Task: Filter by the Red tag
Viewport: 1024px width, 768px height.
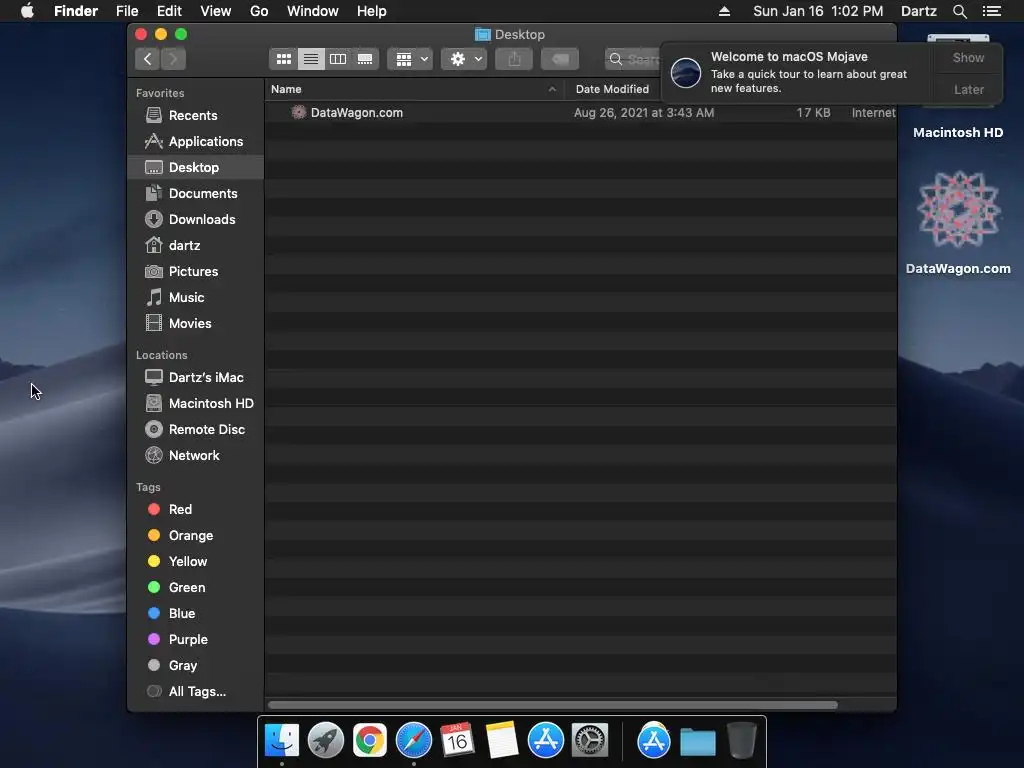Action: click(x=195, y=509)
